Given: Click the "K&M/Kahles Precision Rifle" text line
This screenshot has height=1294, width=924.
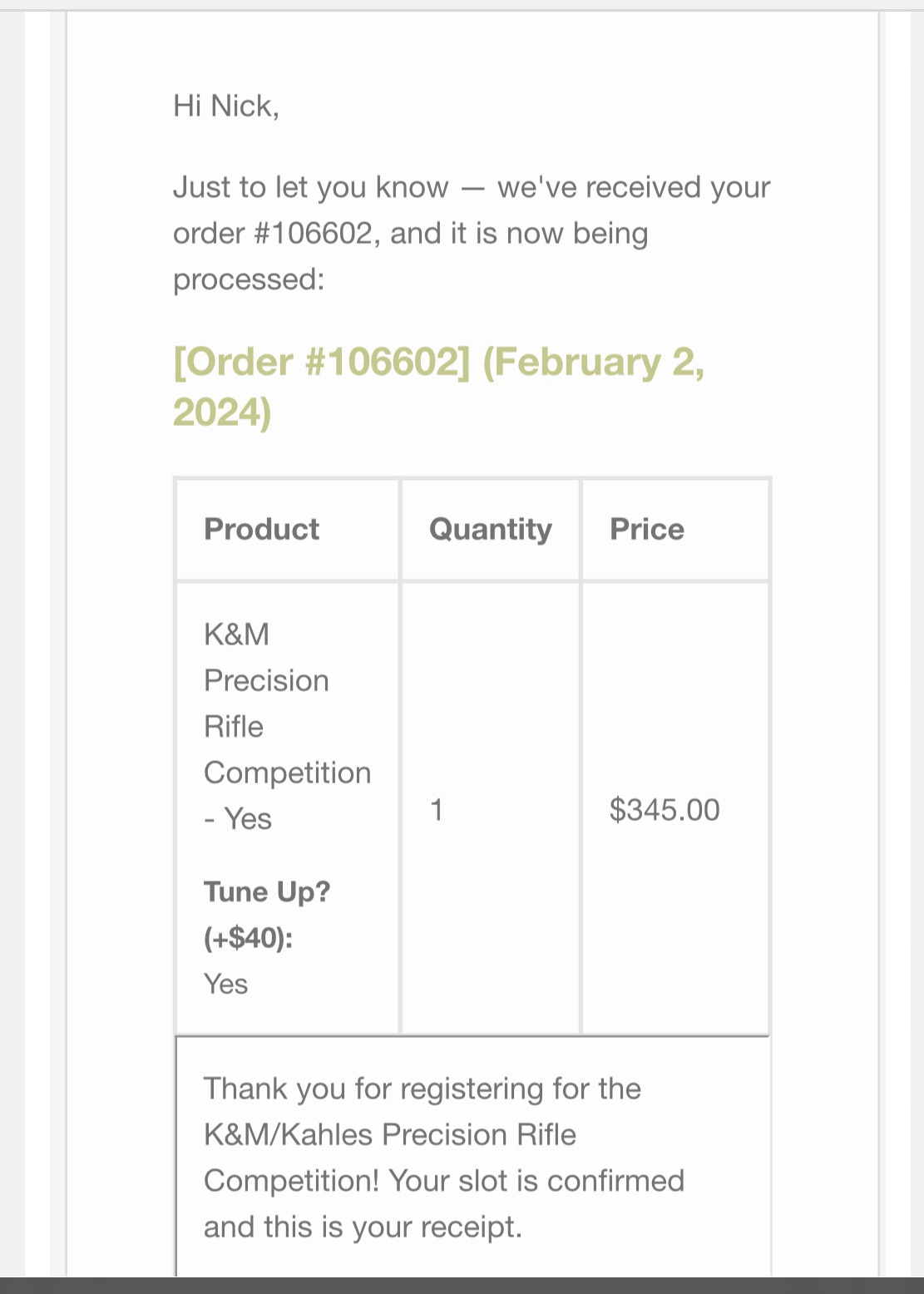Looking at the screenshot, I should coord(390,1134).
